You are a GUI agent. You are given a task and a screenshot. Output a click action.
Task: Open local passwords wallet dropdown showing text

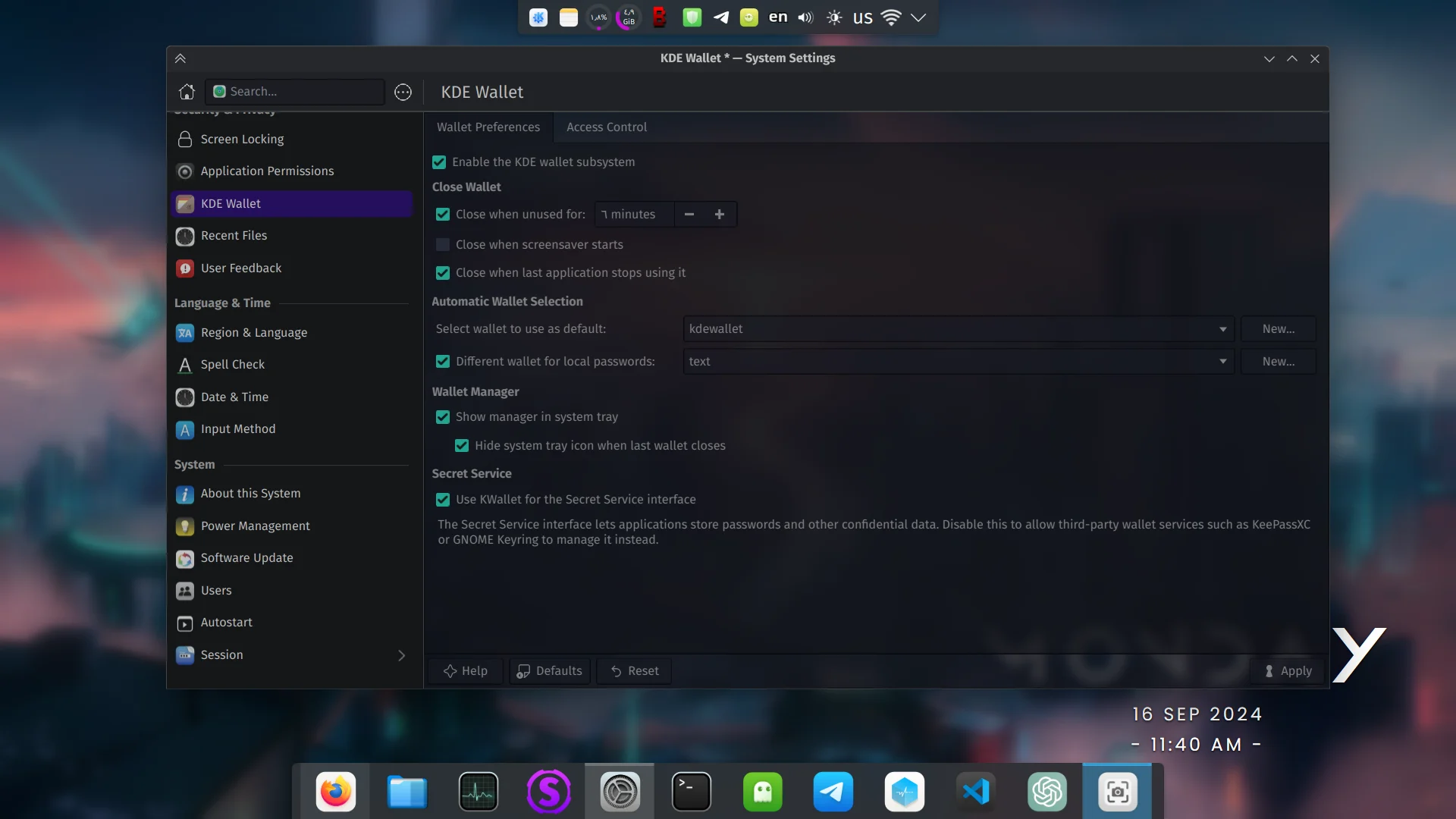[959, 362]
